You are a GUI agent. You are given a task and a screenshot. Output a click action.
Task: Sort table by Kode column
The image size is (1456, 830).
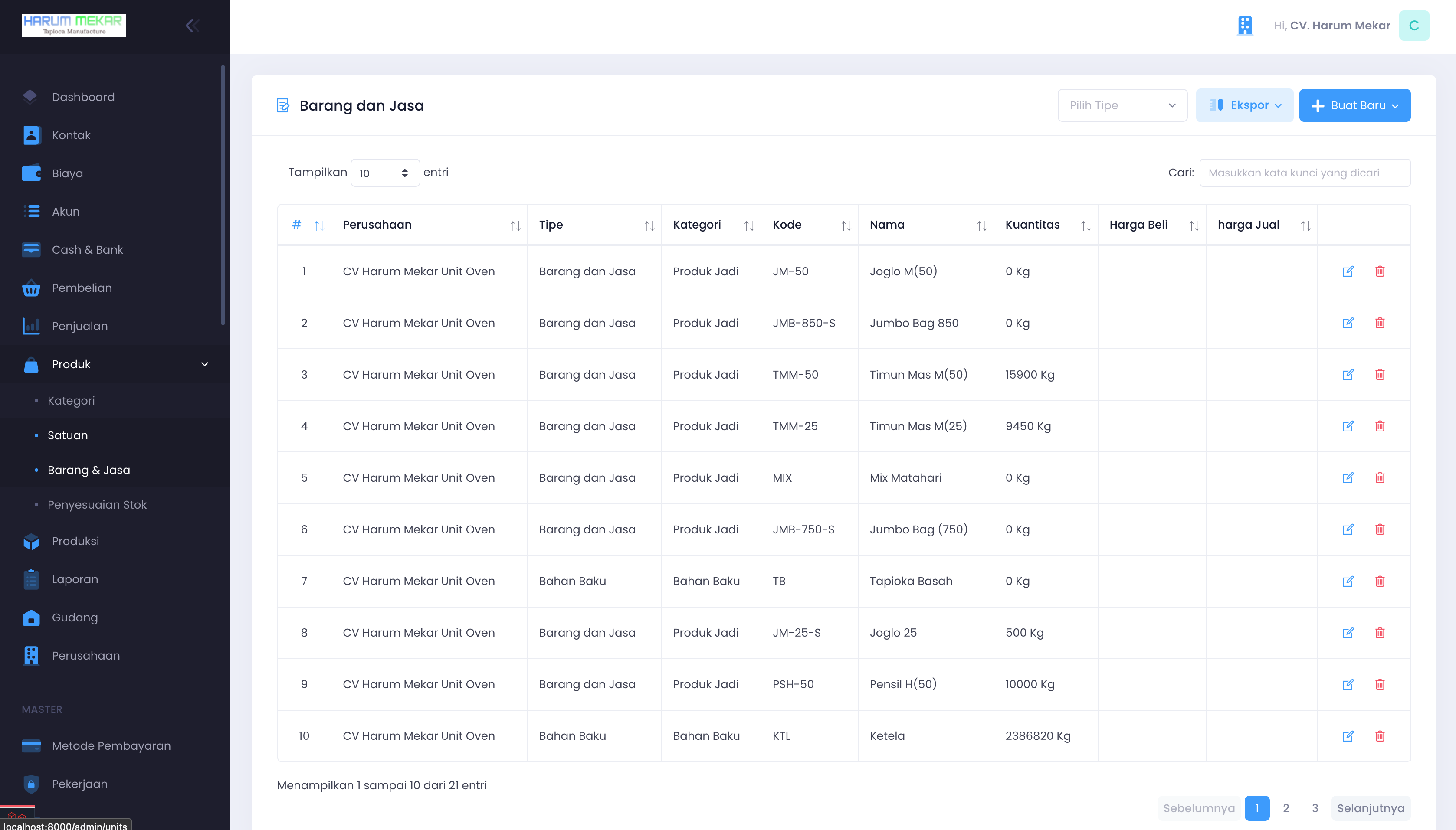click(x=809, y=225)
